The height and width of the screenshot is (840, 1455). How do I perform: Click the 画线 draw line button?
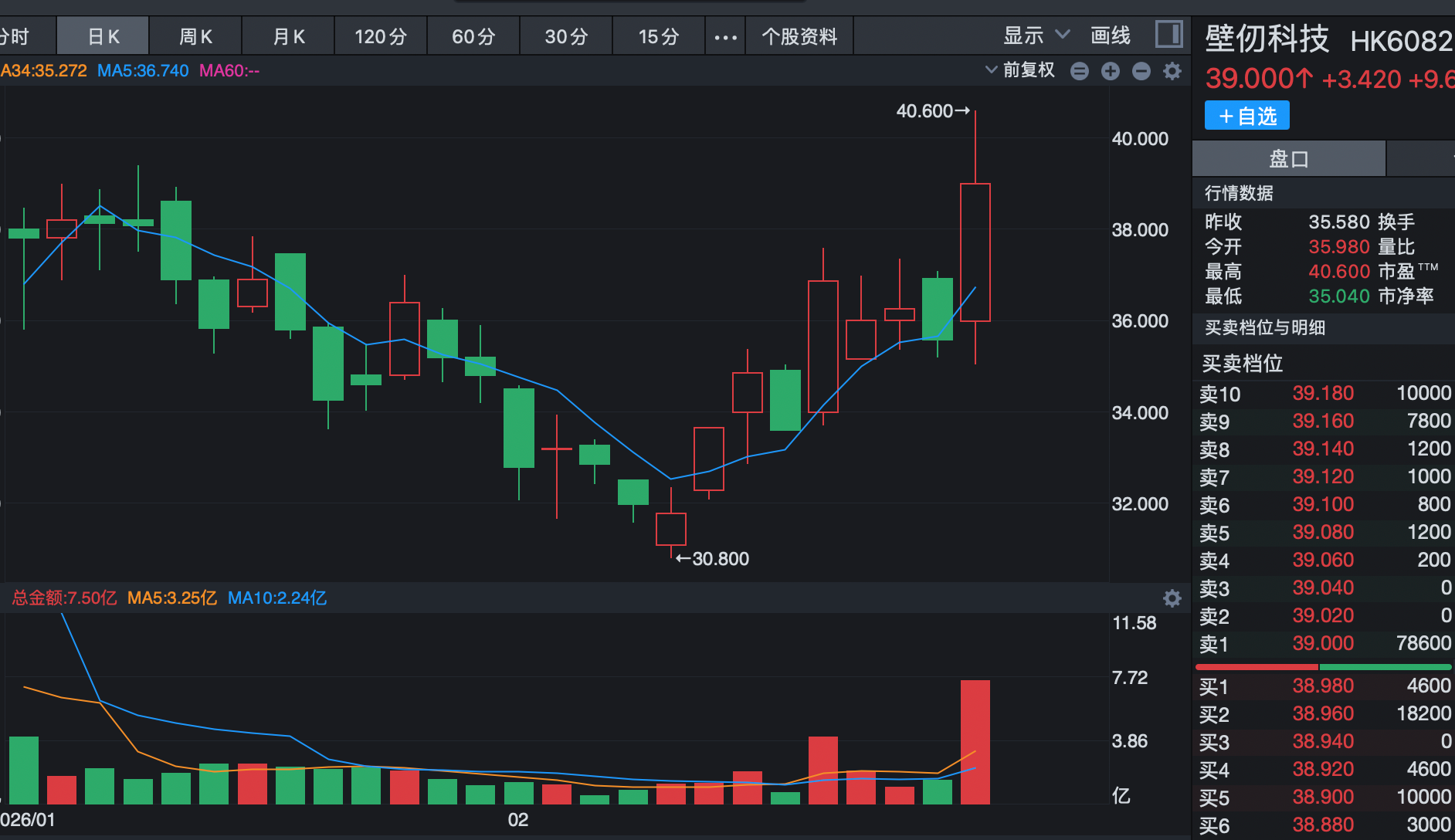1110,36
